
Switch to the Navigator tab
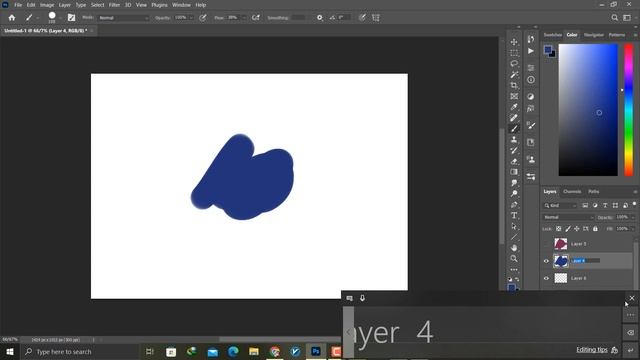tap(593, 35)
